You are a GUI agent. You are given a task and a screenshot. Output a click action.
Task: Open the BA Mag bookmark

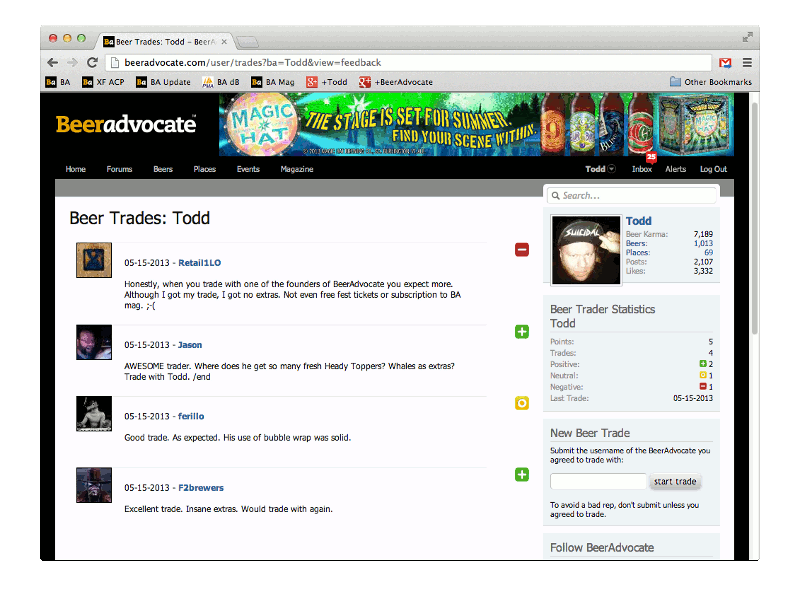(273, 82)
